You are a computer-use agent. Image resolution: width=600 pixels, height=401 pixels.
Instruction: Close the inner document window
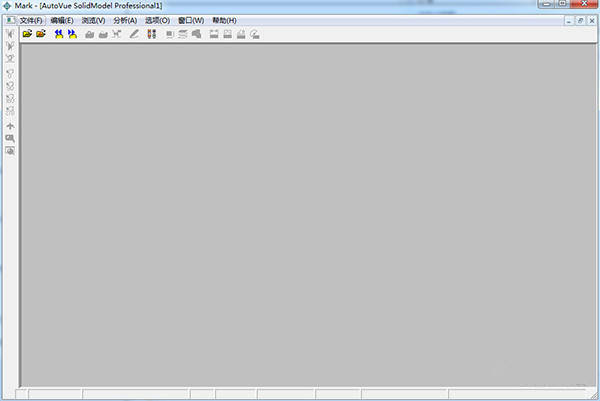pos(591,20)
